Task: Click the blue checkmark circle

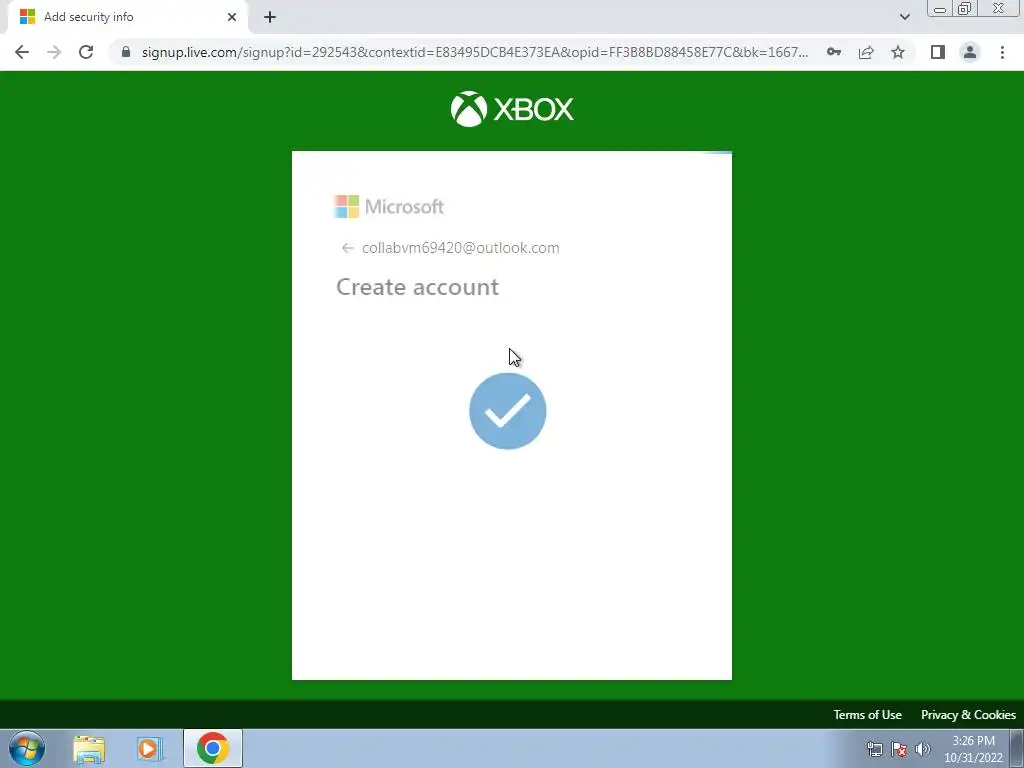Action: (507, 411)
